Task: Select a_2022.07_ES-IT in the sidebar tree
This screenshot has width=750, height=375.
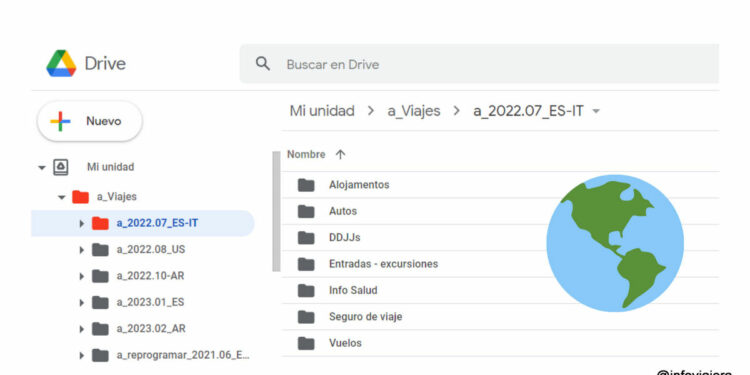Action: 157,223
